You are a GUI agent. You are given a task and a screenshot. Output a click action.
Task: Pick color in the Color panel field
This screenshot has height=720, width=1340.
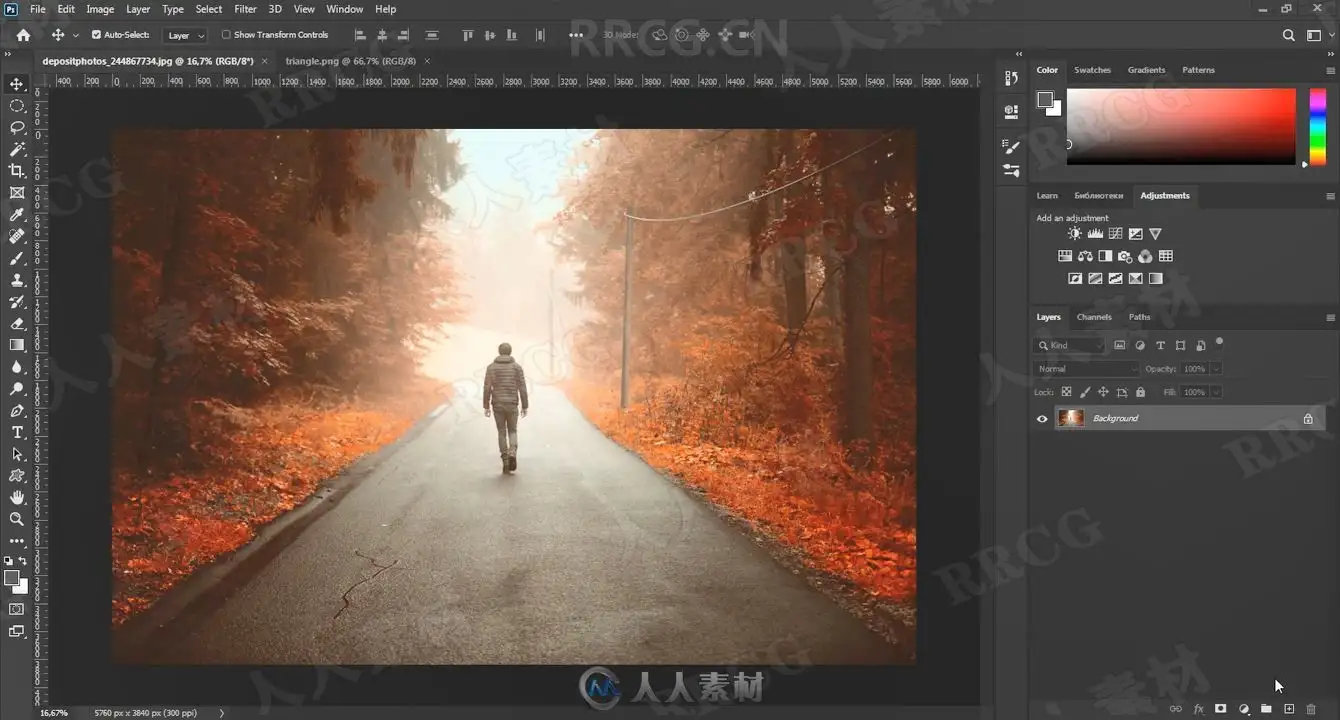[x=1181, y=126]
